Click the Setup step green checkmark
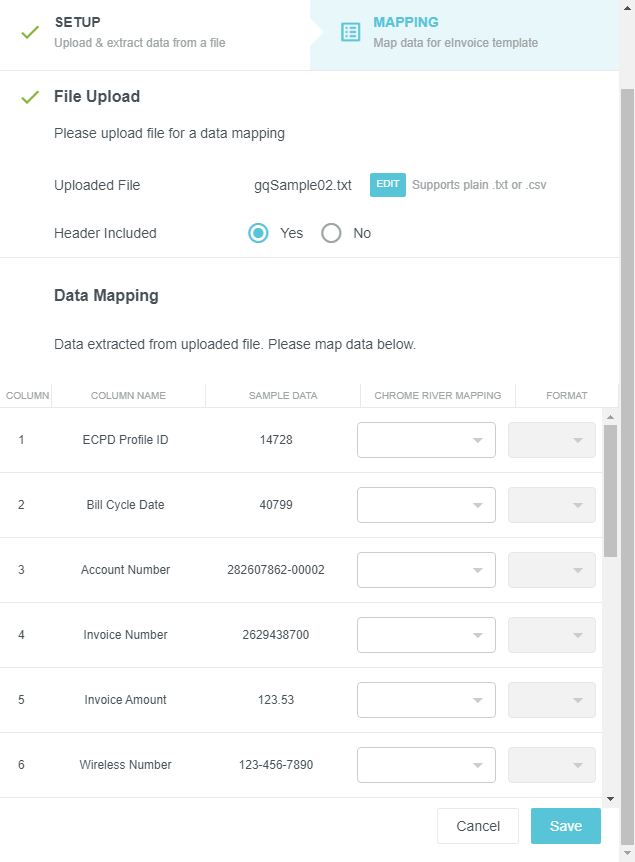 (x=30, y=32)
